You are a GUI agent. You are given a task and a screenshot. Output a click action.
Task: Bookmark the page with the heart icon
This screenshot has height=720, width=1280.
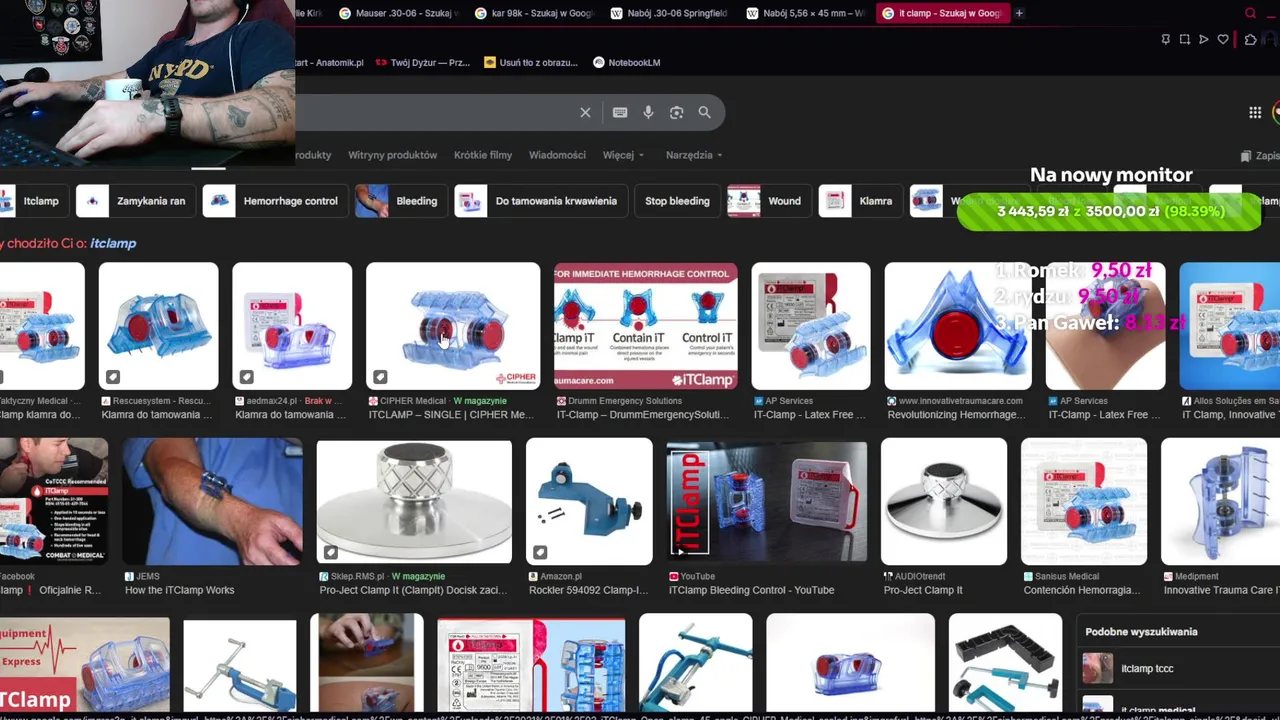tap(1222, 40)
